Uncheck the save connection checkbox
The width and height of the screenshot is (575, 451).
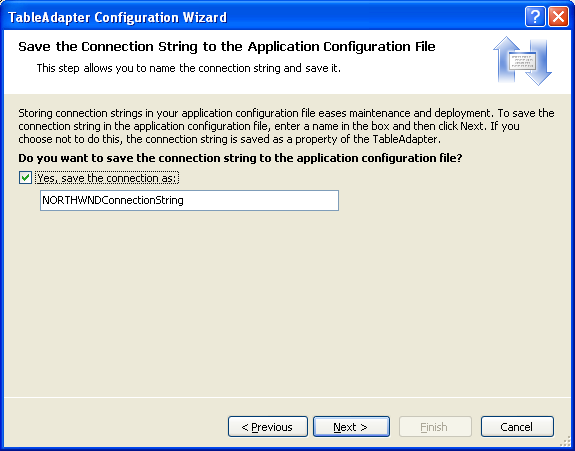pyautogui.click(x=25, y=178)
